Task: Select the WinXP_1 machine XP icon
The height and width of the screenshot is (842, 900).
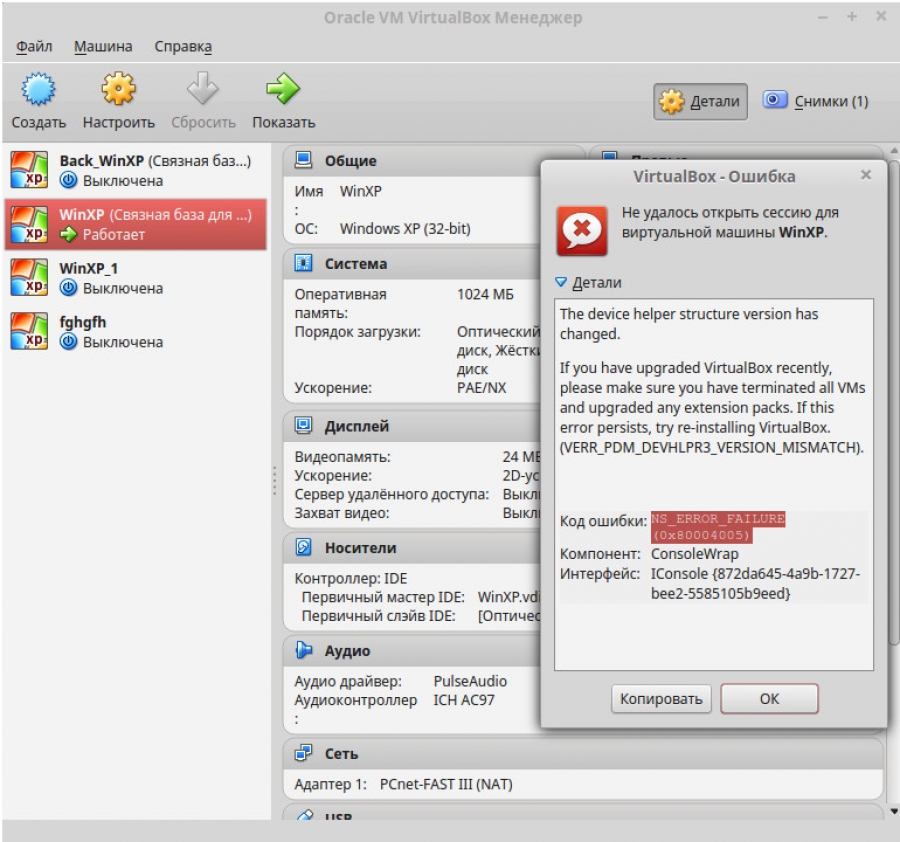Action: point(29,277)
